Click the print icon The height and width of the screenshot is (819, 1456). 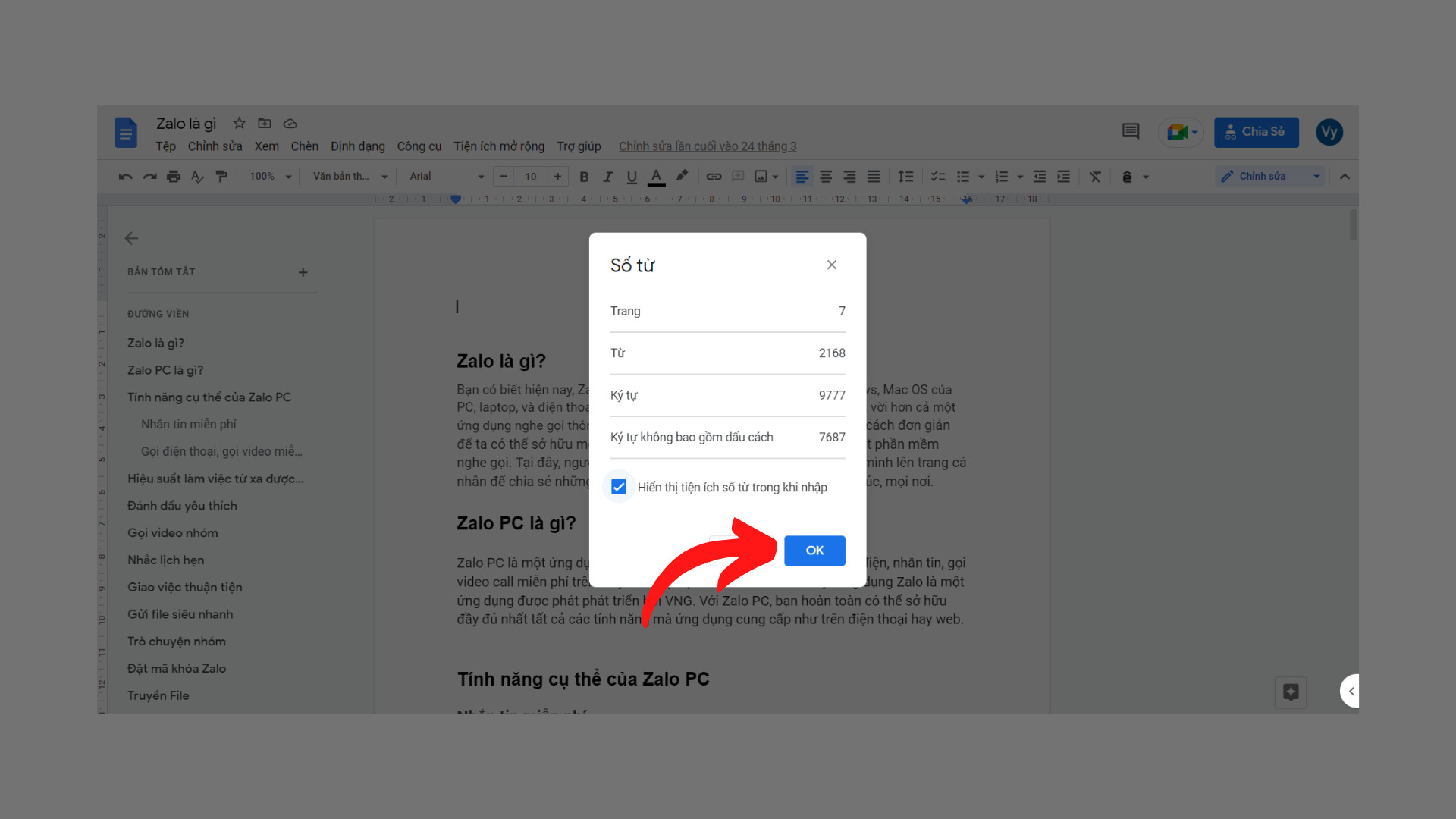point(173,176)
